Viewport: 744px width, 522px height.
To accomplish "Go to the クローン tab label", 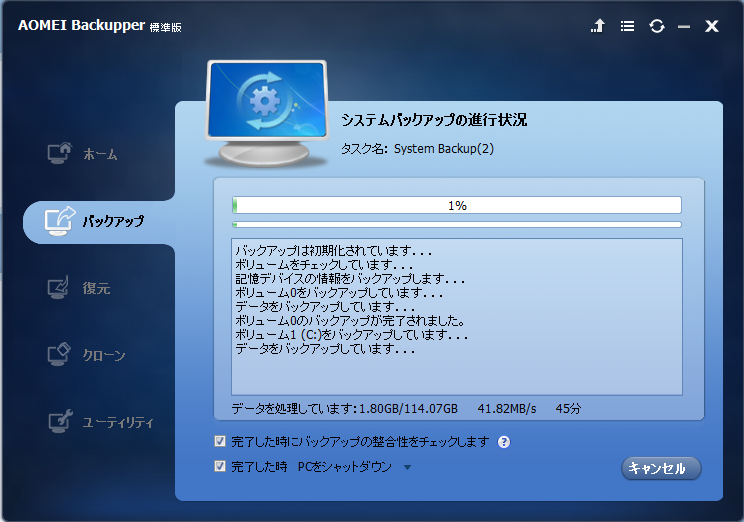I will (x=104, y=355).
